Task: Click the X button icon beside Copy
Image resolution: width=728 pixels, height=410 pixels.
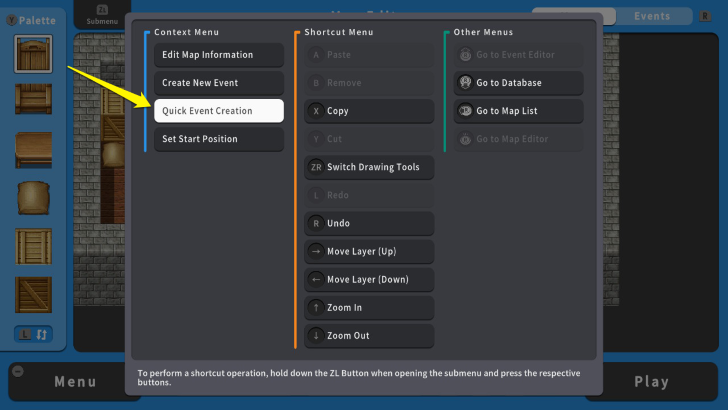Action: pos(316,111)
